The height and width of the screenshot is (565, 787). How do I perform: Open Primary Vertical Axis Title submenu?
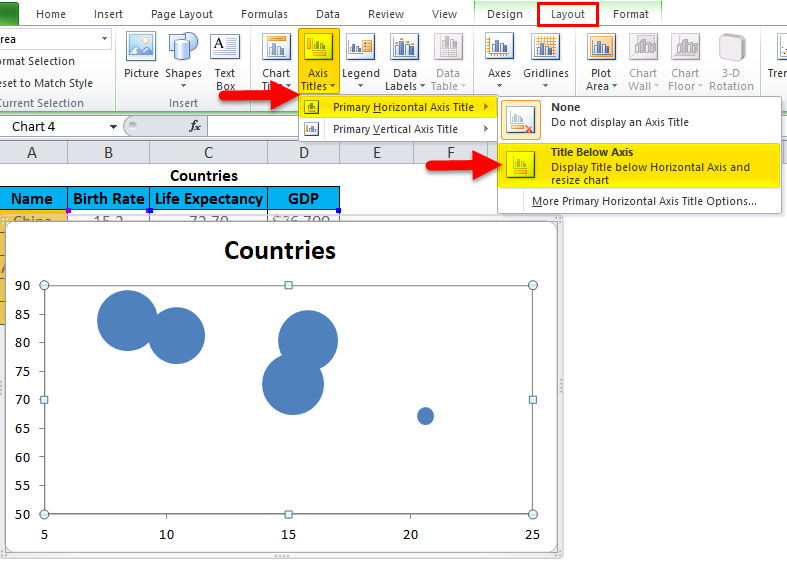tap(398, 129)
